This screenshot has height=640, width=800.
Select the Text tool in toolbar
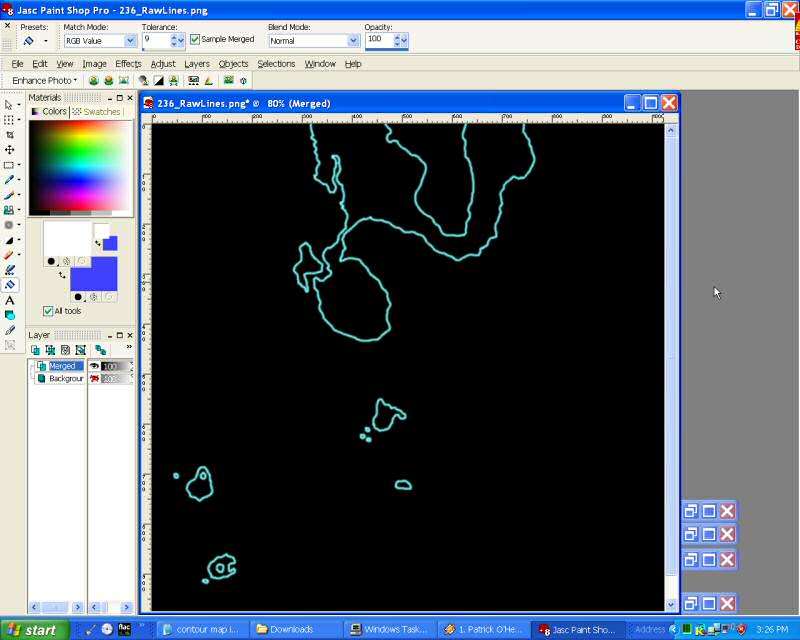pos(10,300)
